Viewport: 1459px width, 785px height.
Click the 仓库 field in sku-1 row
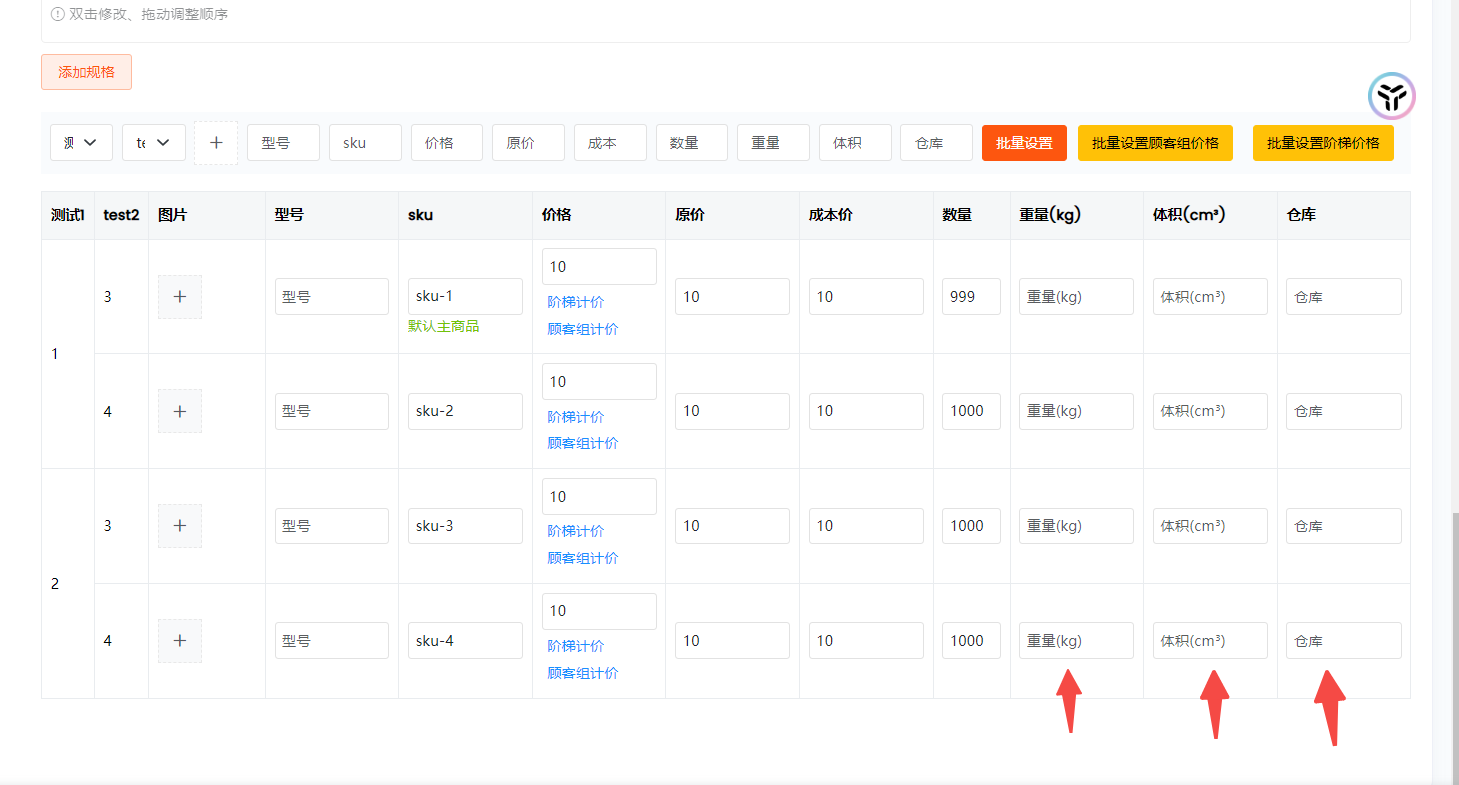1344,297
